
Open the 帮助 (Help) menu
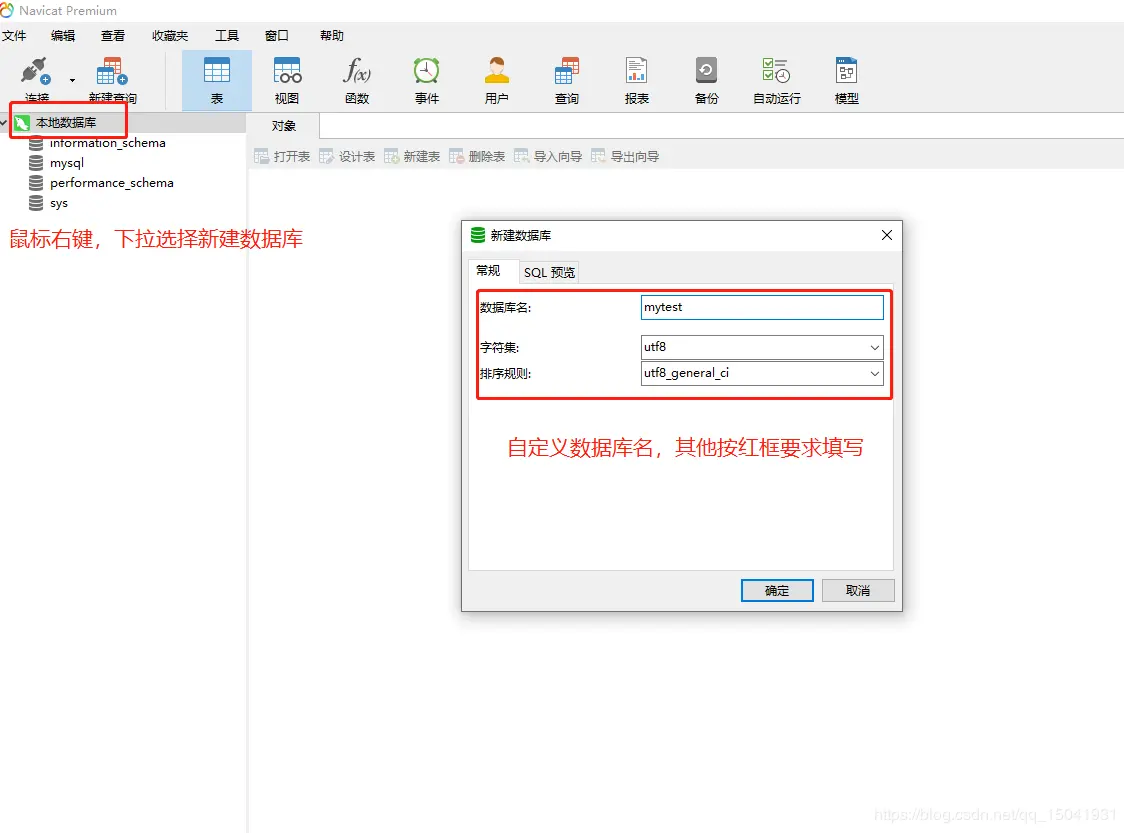331,36
